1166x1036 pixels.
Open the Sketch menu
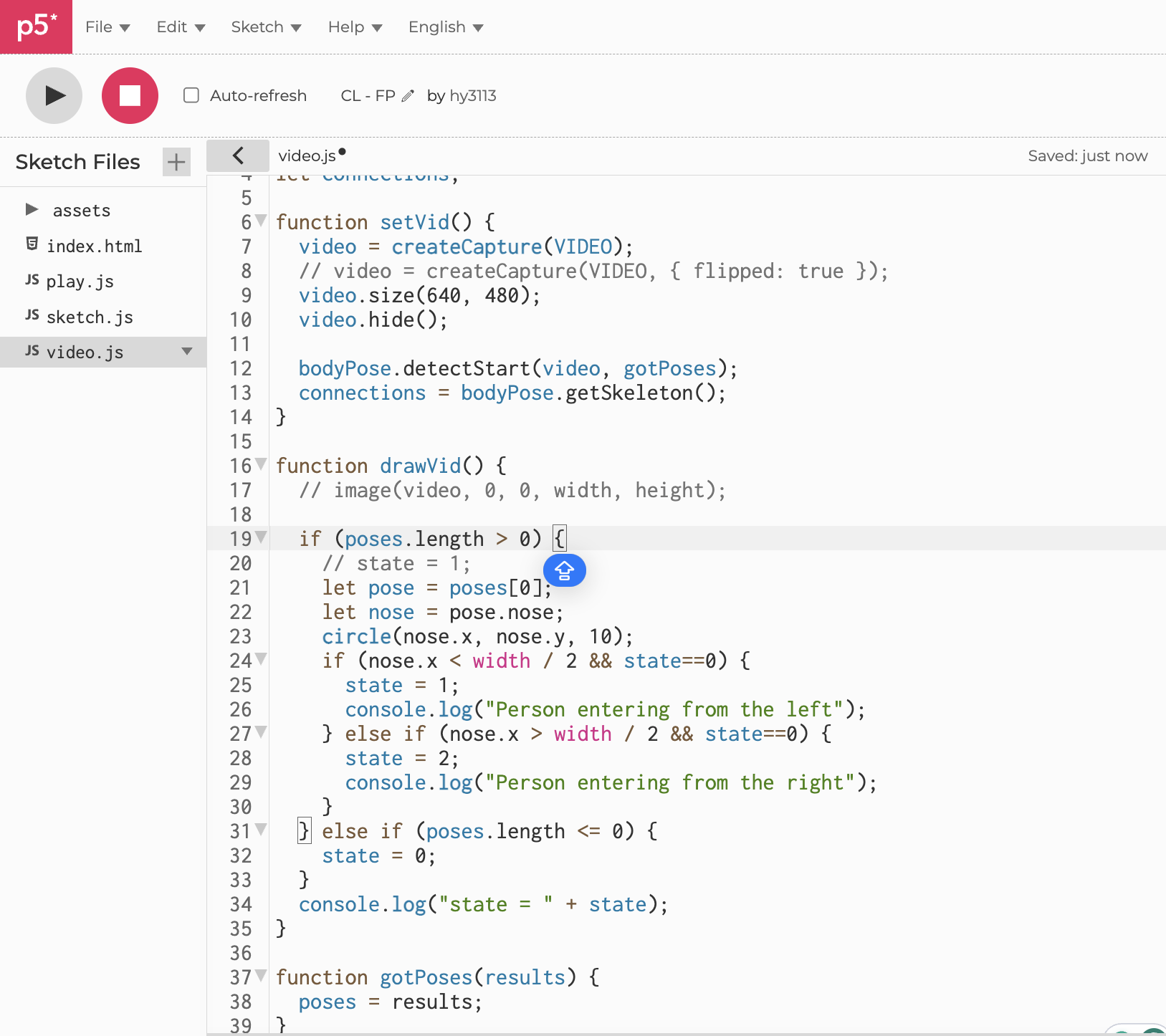[265, 27]
